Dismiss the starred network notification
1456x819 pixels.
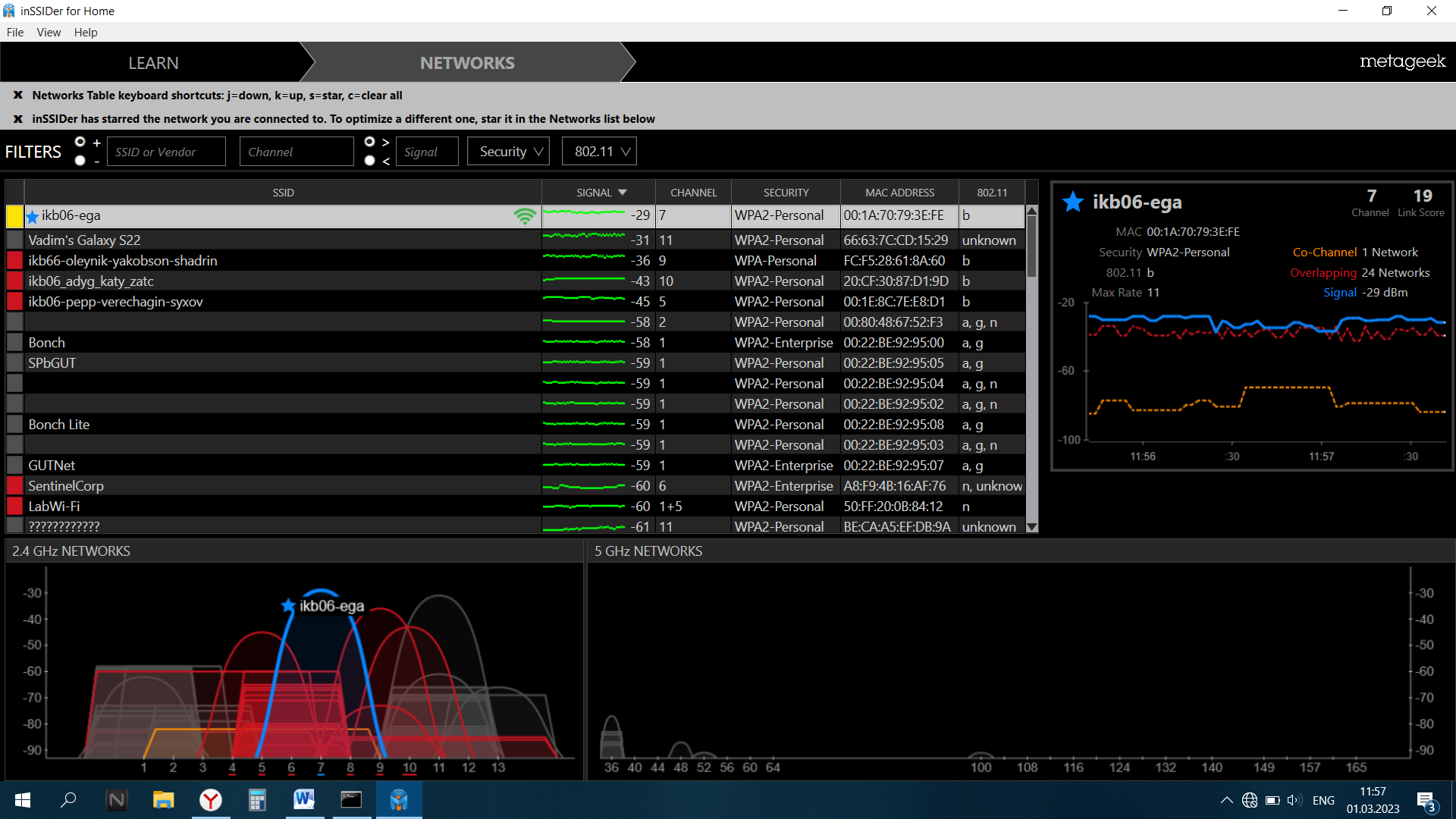[18, 119]
